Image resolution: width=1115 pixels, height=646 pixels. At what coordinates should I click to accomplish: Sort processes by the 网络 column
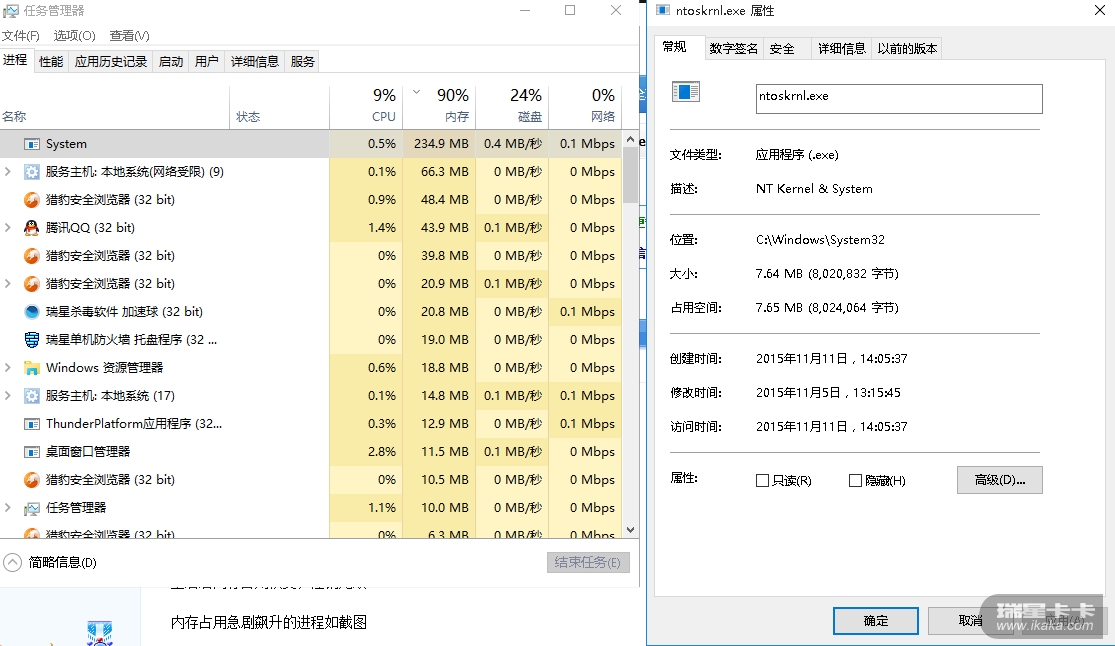(586, 107)
